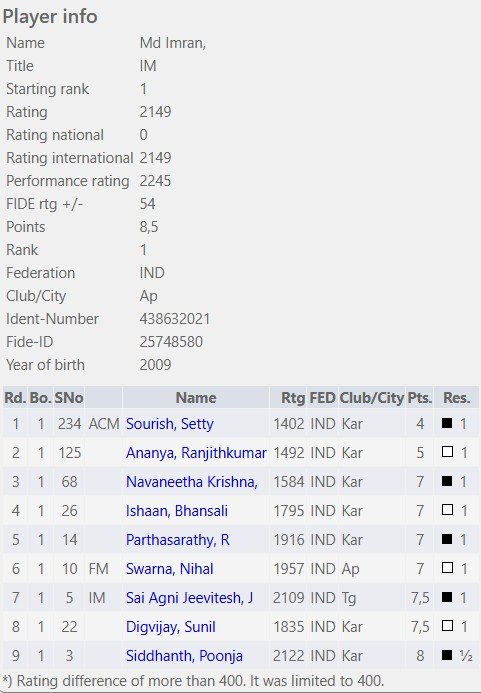Click Navaneetha Krishna player name

[x=191, y=482]
